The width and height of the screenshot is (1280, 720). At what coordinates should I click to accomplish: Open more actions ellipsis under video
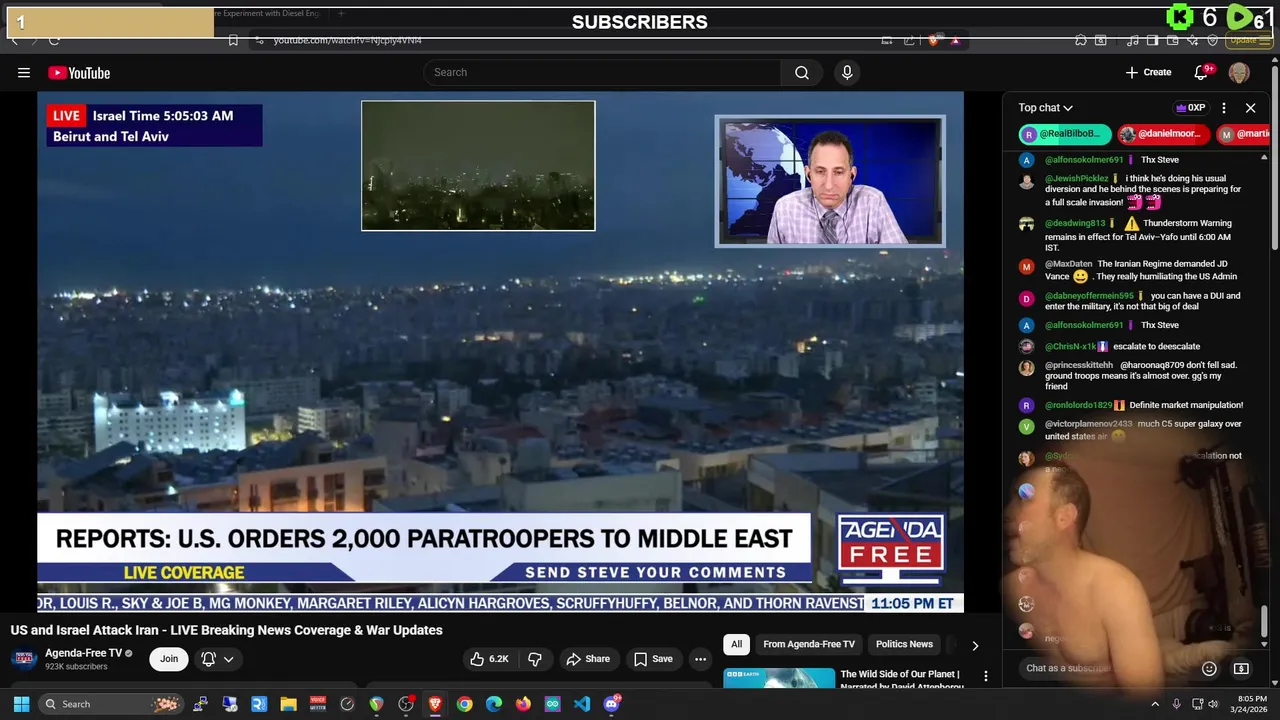(700, 659)
